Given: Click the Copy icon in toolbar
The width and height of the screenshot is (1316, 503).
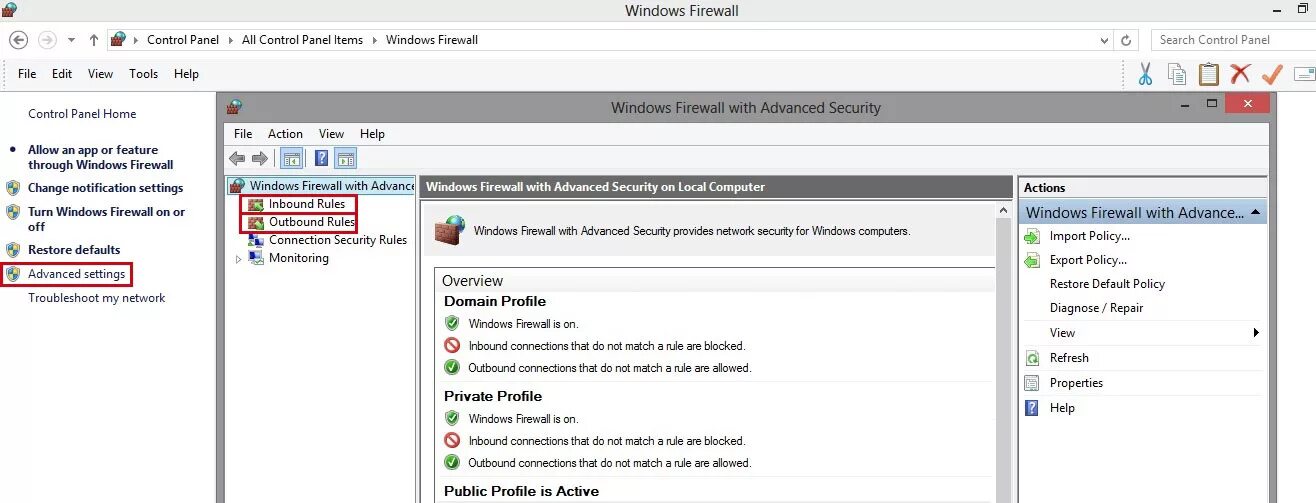Looking at the screenshot, I should (1177, 74).
